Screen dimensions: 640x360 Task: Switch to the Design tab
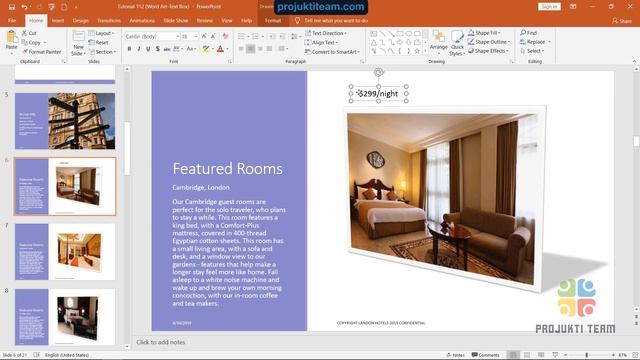tap(80, 20)
